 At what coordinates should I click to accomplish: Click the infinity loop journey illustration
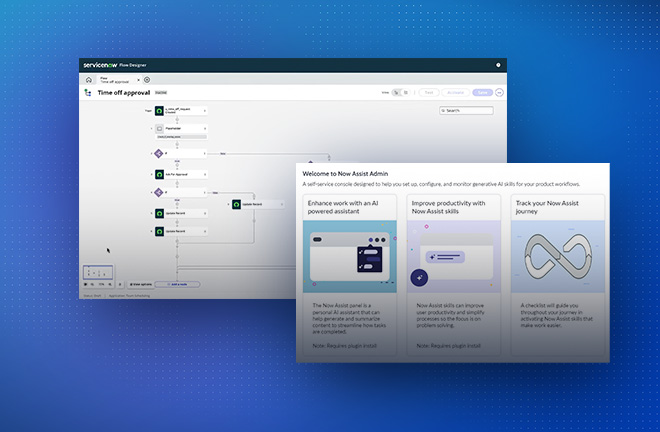click(558, 256)
